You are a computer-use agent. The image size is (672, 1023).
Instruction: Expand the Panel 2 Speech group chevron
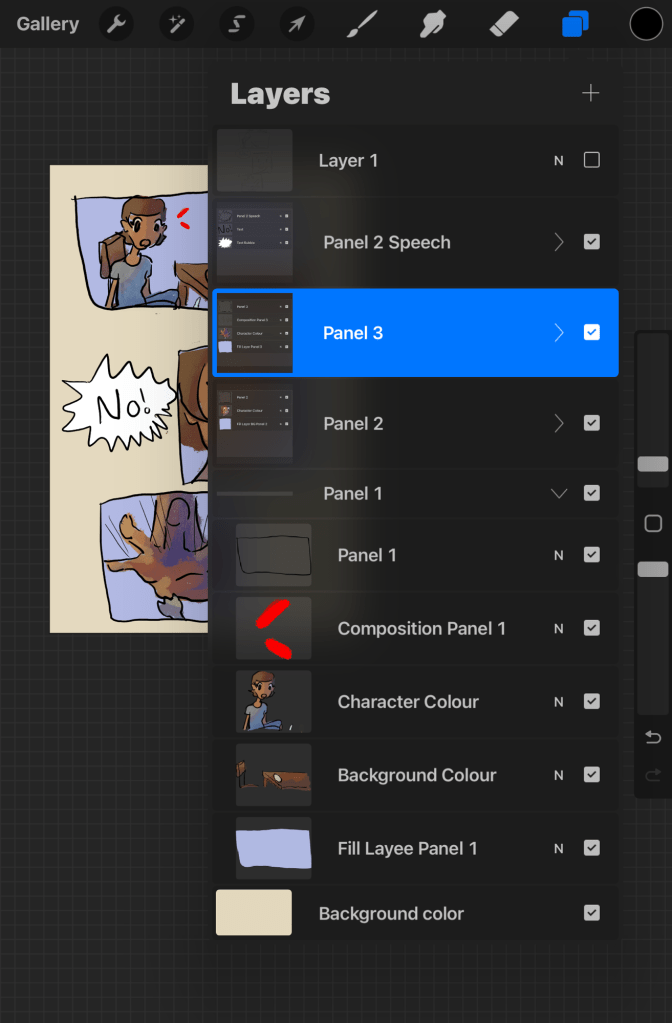[559, 242]
